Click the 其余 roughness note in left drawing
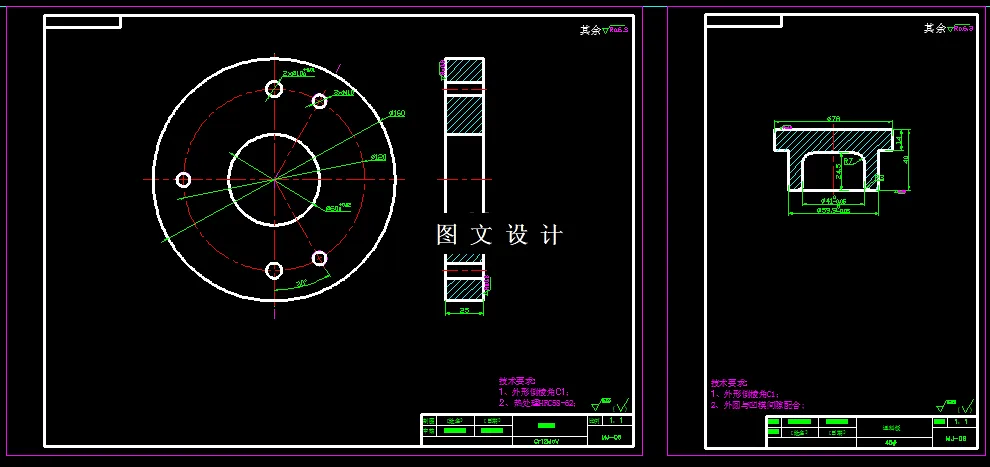The height and width of the screenshot is (467, 990). [605, 30]
